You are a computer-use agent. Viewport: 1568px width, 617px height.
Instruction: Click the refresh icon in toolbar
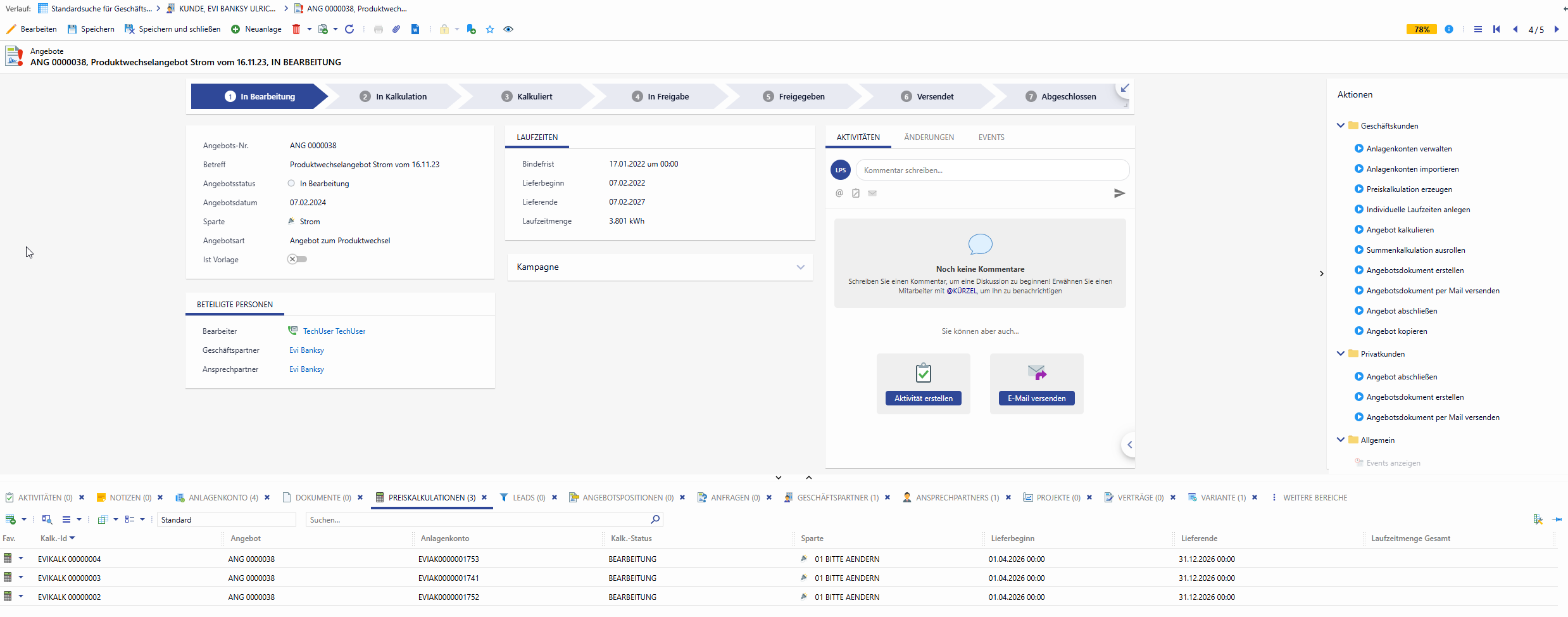[349, 29]
